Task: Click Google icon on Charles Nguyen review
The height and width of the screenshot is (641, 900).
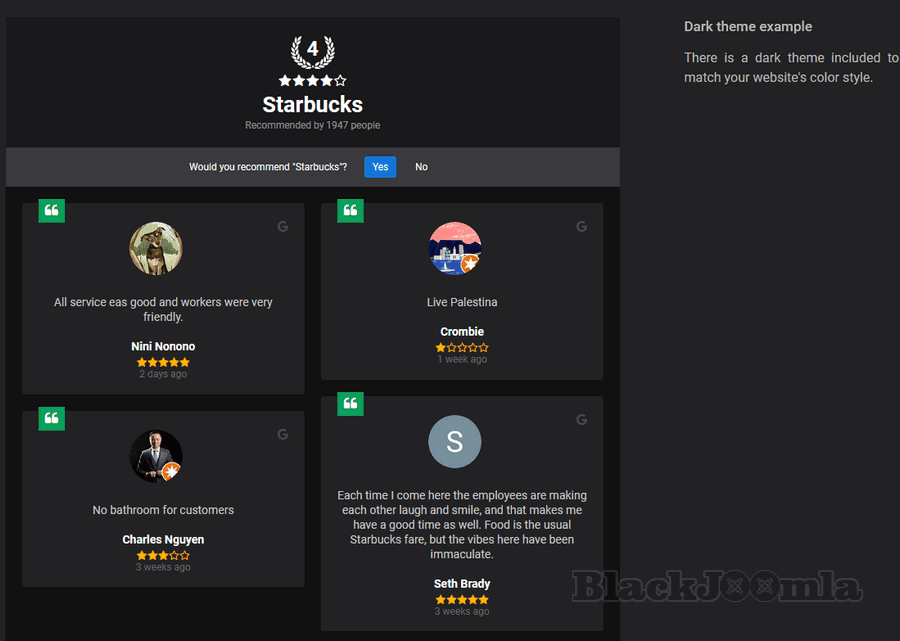Action: [x=283, y=434]
